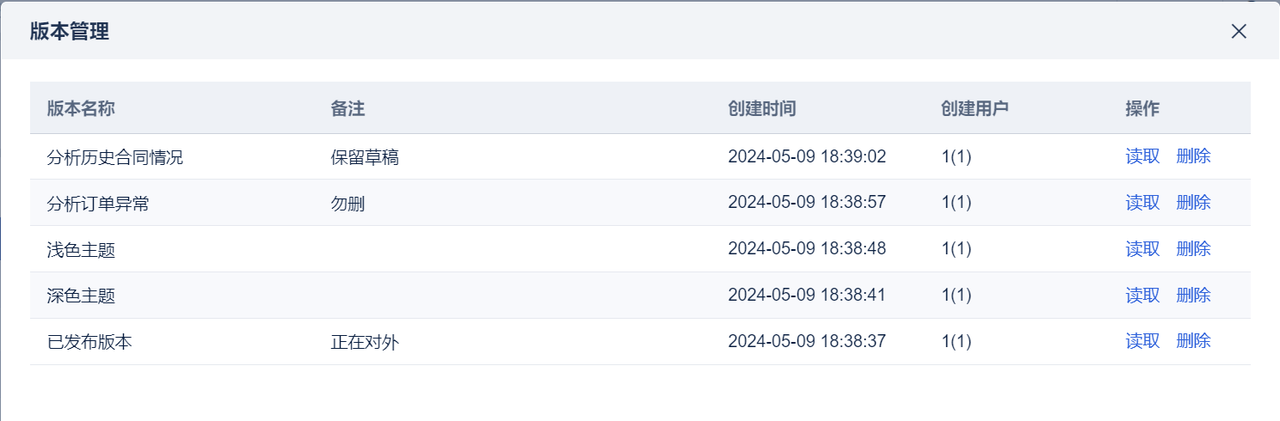Click 删除 for 已发布版本
Image resolution: width=1280 pixels, height=421 pixels.
pyautogui.click(x=1193, y=341)
